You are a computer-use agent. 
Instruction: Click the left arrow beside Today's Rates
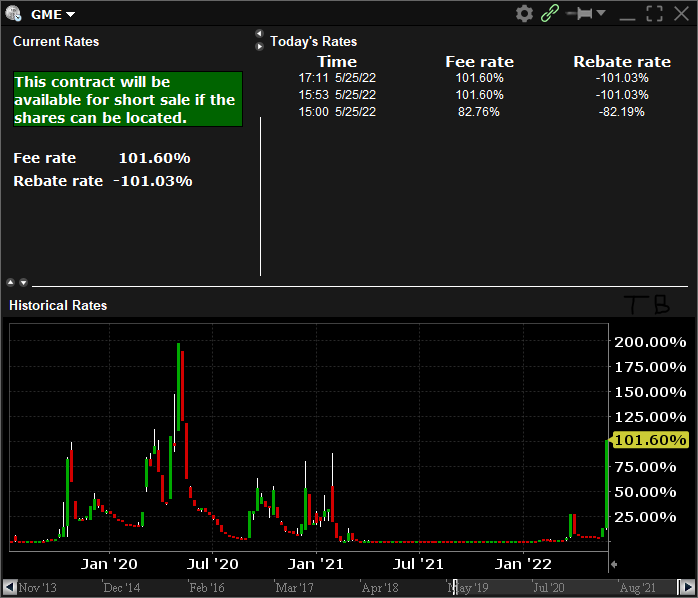[x=259, y=34]
